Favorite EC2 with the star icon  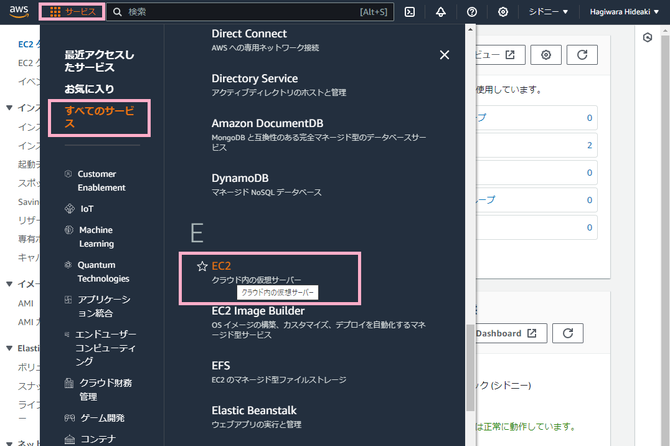(x=202, y=266)
